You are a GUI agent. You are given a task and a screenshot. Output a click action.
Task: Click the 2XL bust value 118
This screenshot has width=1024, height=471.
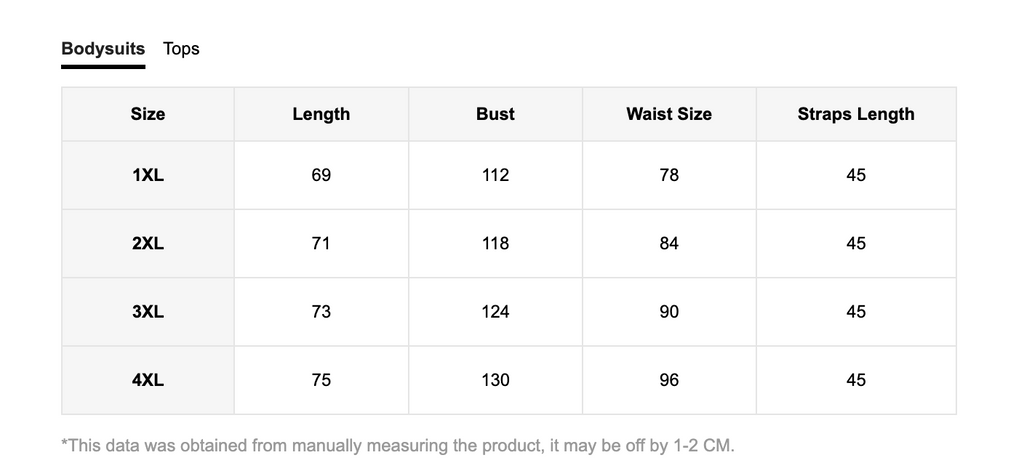(x=495, y=244)
